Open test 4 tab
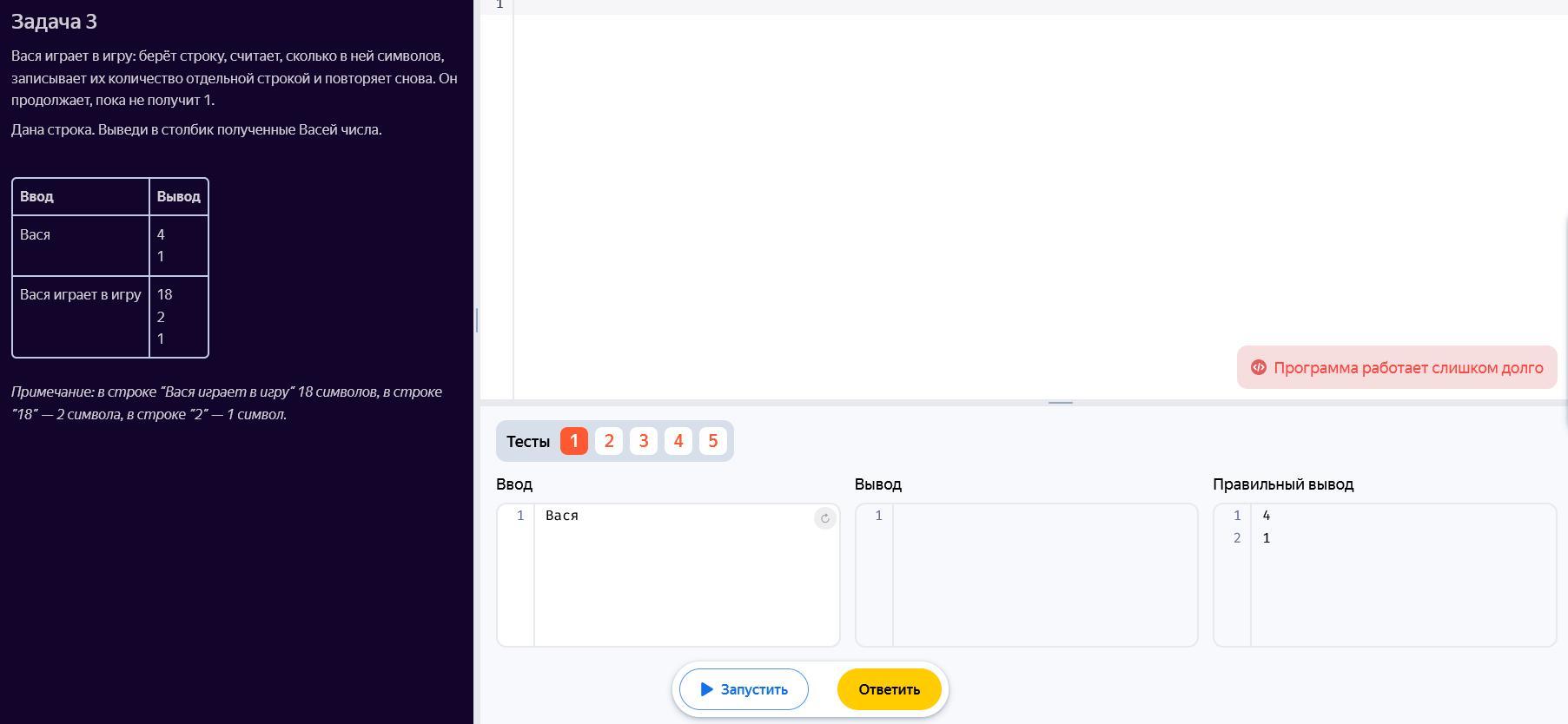The height and width of the screenshot is (724, 1568). [x=678, y=441]
